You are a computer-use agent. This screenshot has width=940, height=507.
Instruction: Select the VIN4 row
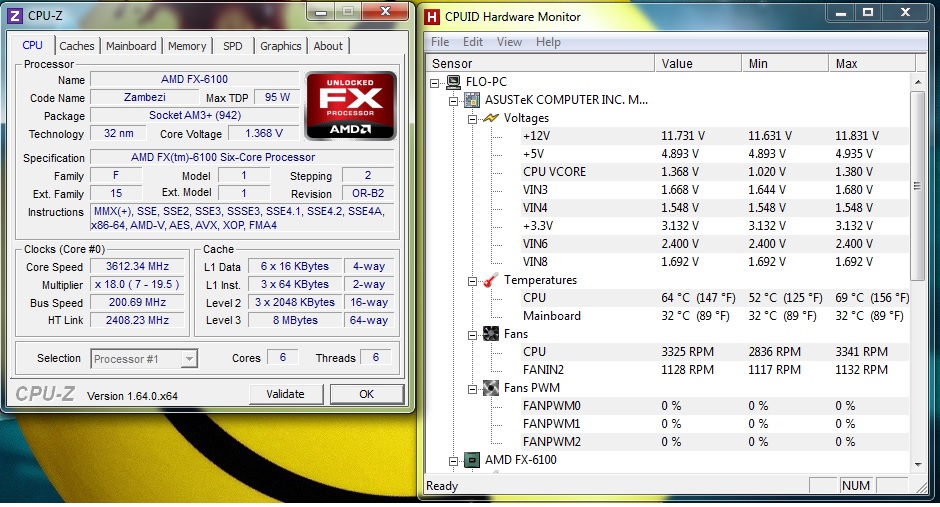pos(715,208)
